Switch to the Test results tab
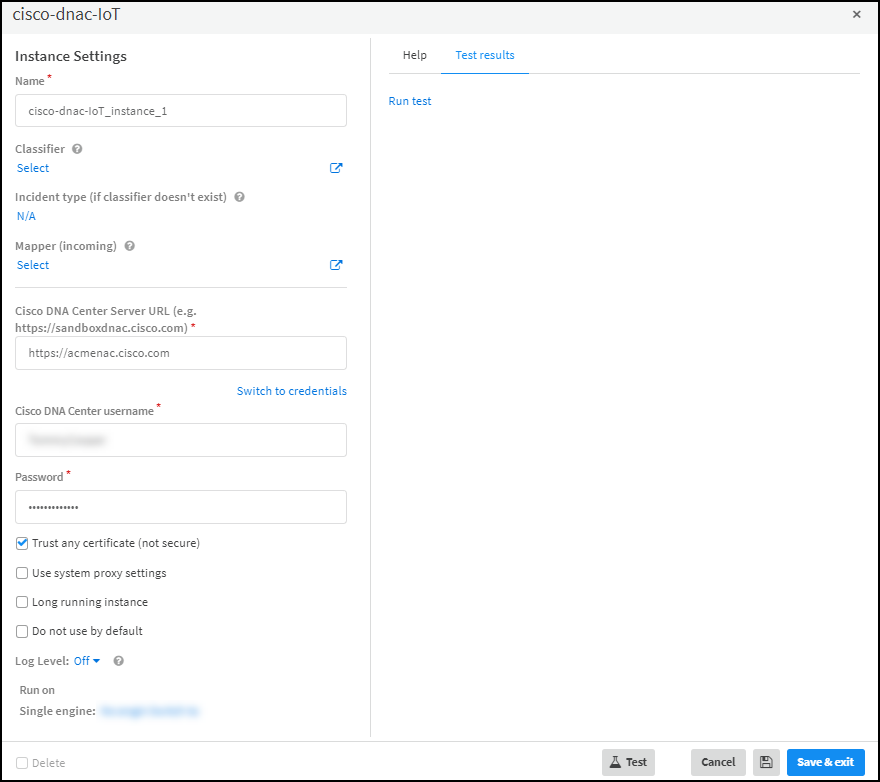The image size is (880, 782). point(485,55)
